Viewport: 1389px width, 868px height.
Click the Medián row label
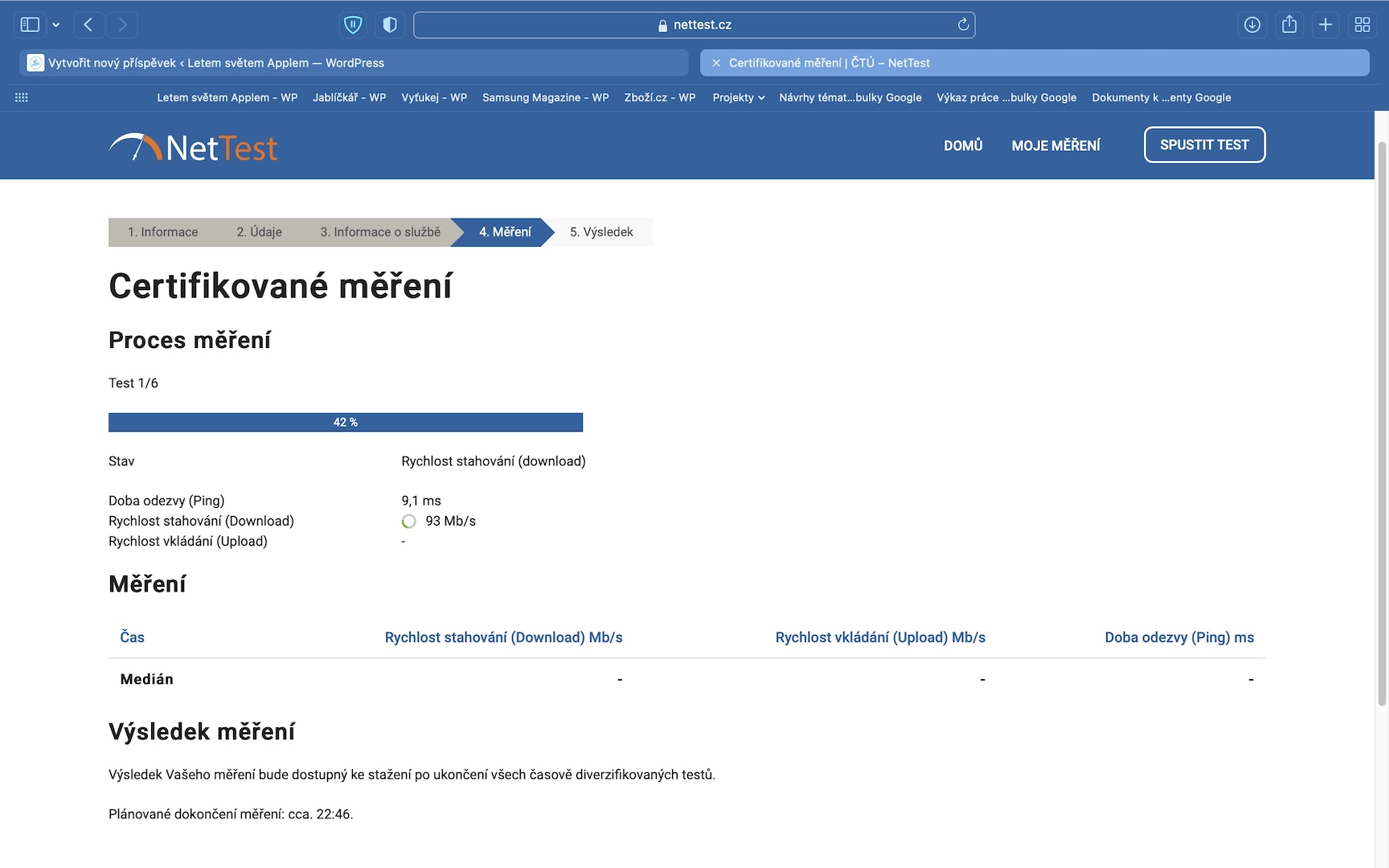tap(147, 679)
